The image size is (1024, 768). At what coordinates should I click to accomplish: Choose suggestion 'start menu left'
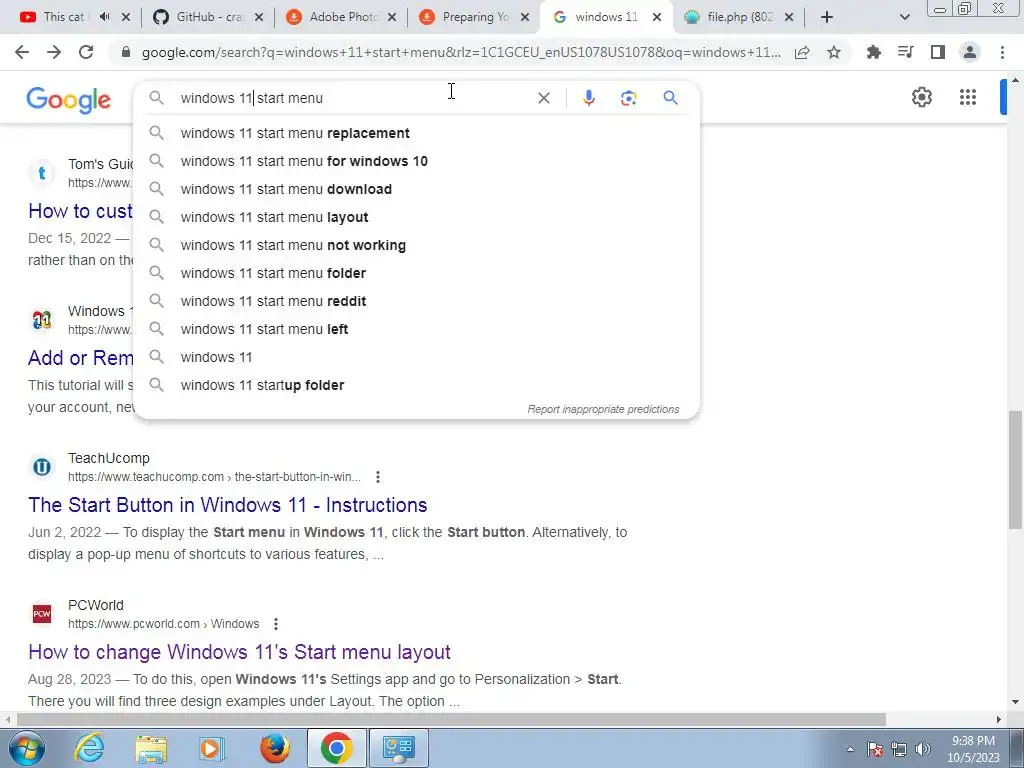click(416, 330)
